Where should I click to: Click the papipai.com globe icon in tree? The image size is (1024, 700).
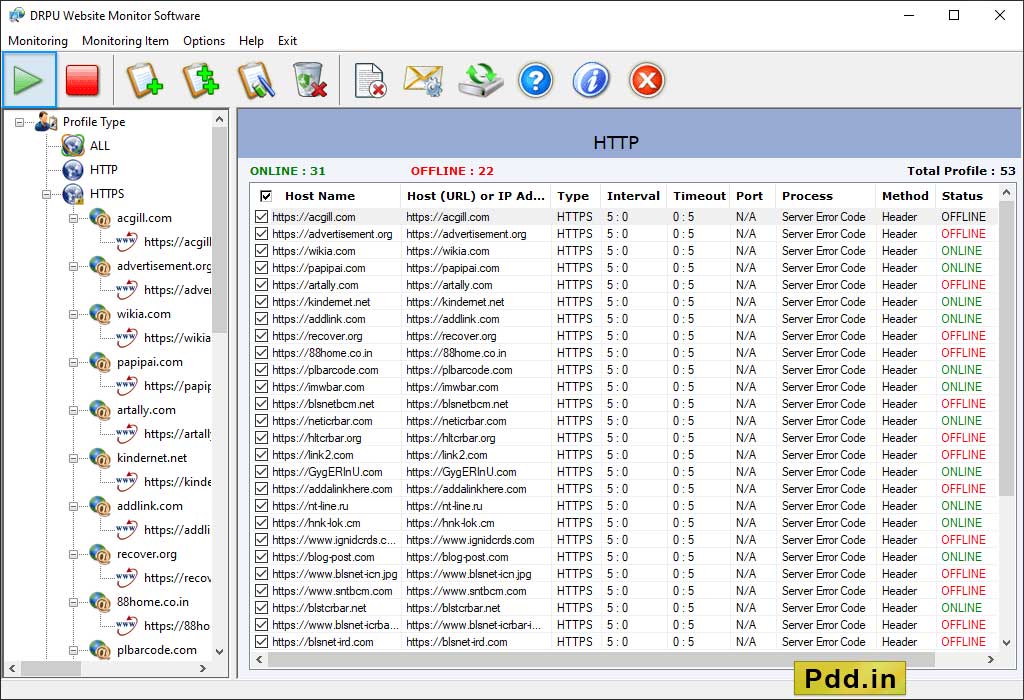[x=100, y=362]
